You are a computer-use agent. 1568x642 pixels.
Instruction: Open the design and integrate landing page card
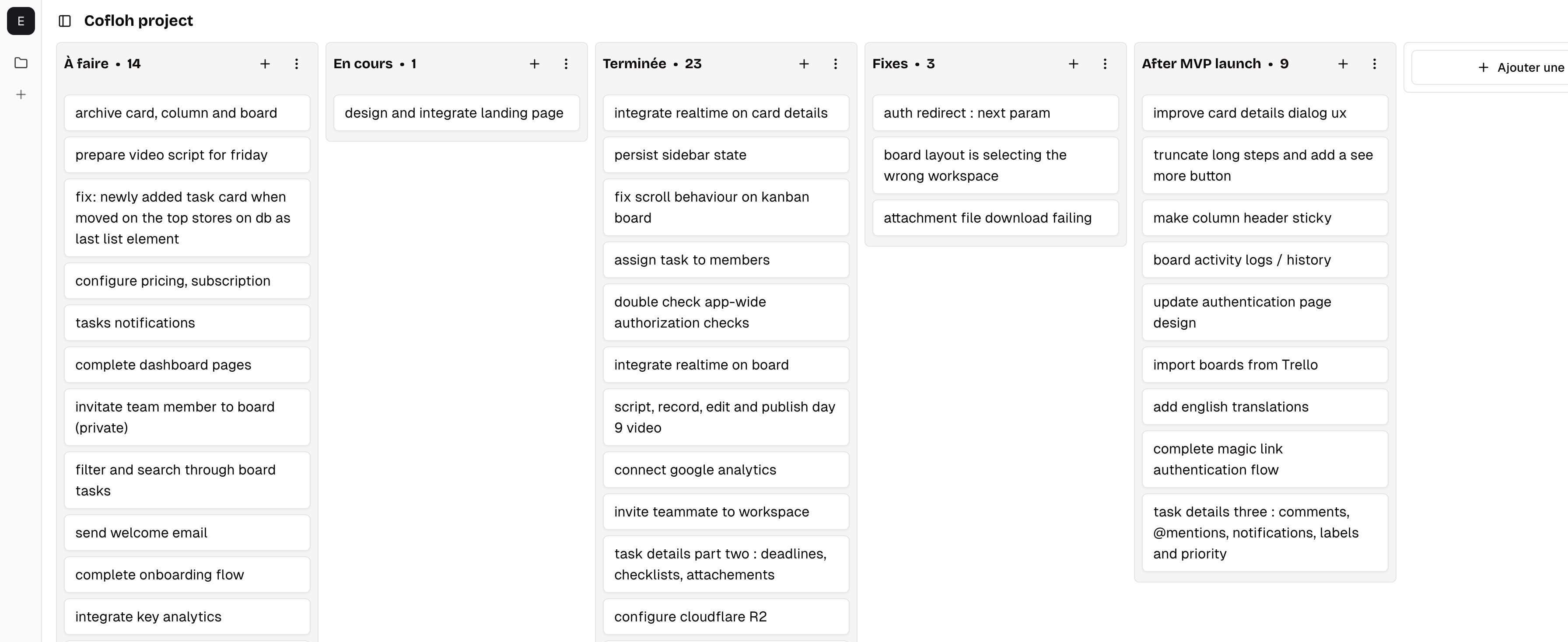pos(456,112)
